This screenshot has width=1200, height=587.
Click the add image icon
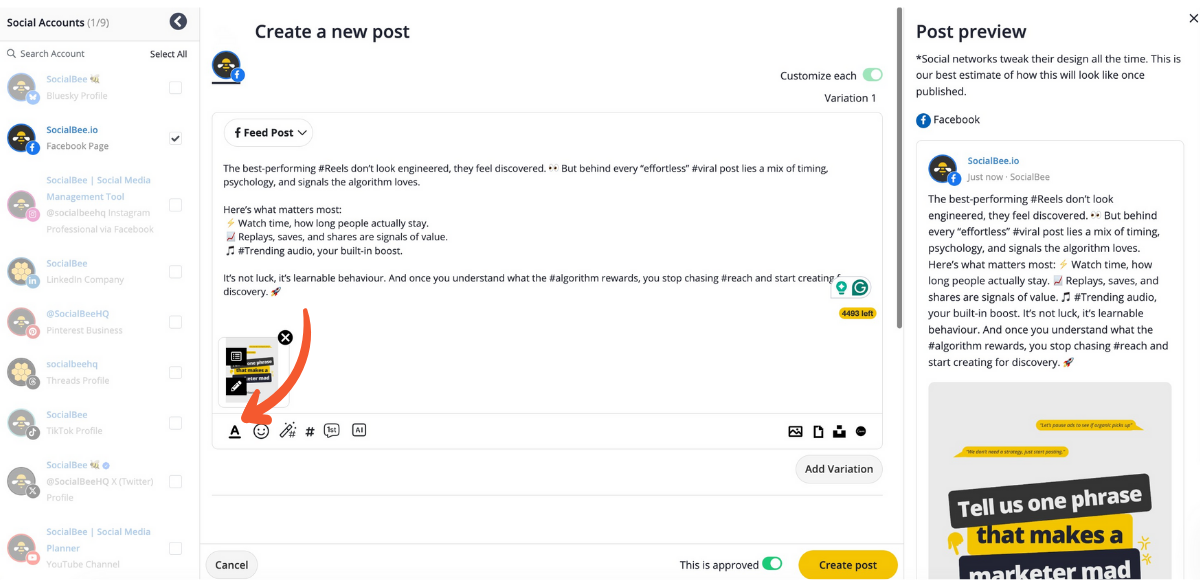tap(795, 432)
